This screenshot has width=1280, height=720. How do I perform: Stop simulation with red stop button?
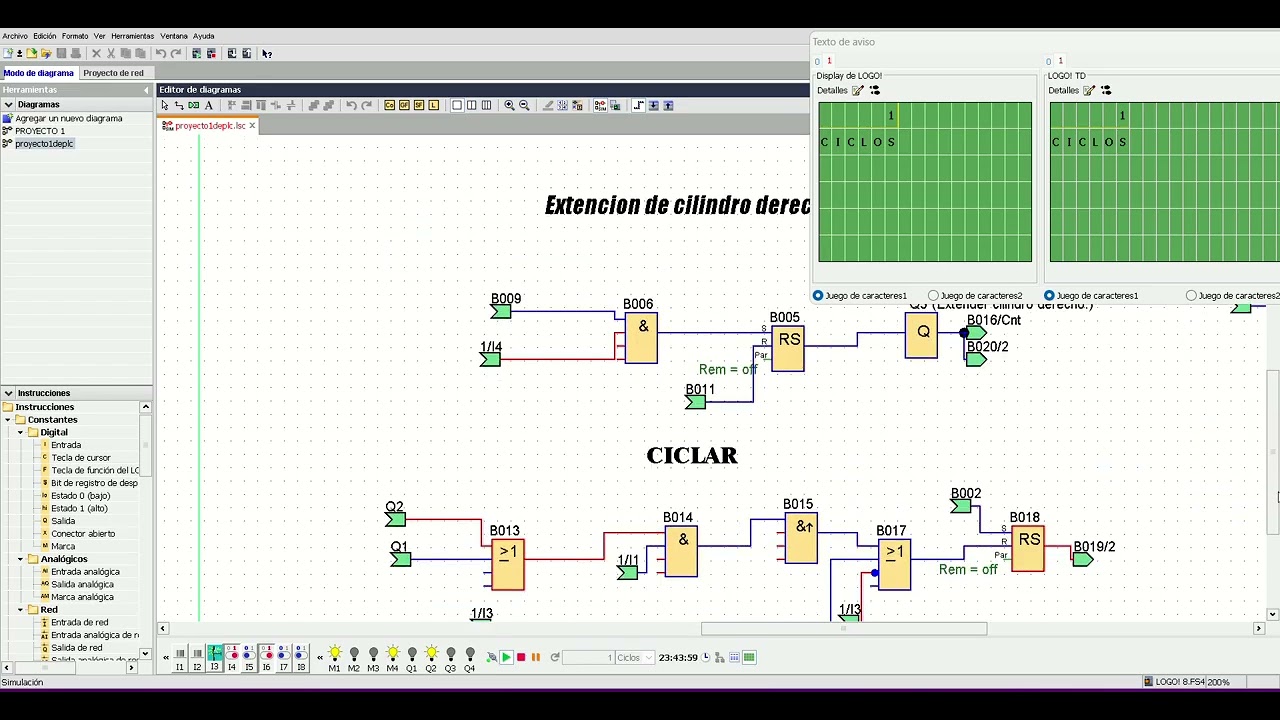tap(521, 657)
